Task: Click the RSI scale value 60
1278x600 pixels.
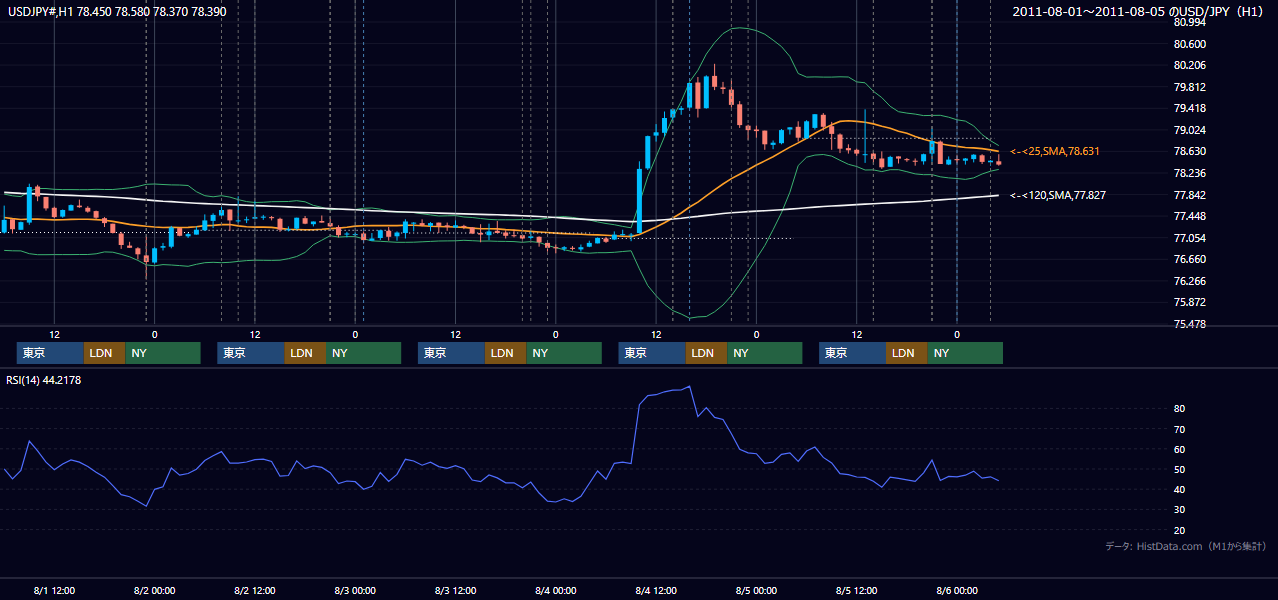Action: pos(1179,449)
